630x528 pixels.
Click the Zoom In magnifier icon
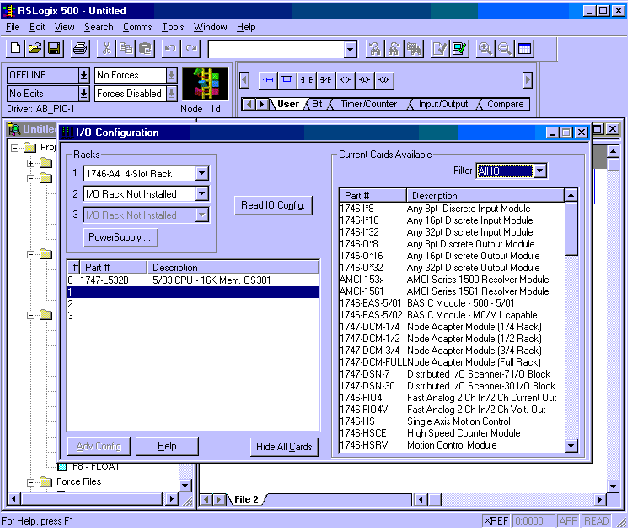coord(485,49)
